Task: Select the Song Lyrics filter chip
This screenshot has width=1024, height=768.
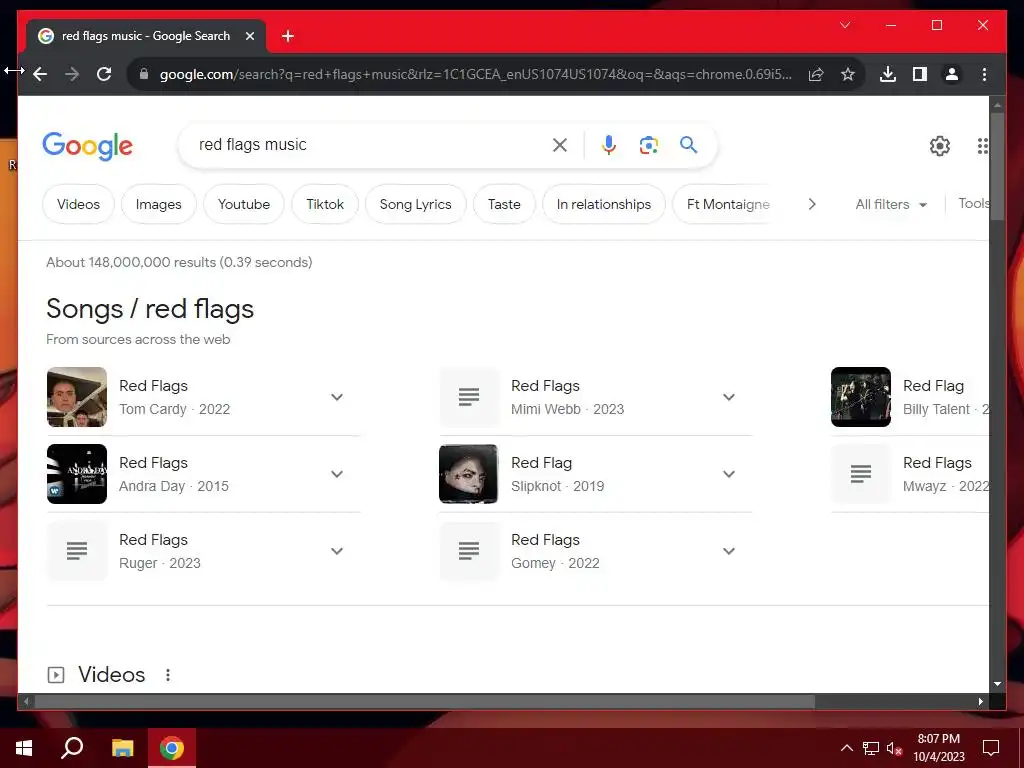Action: [415, 204]
